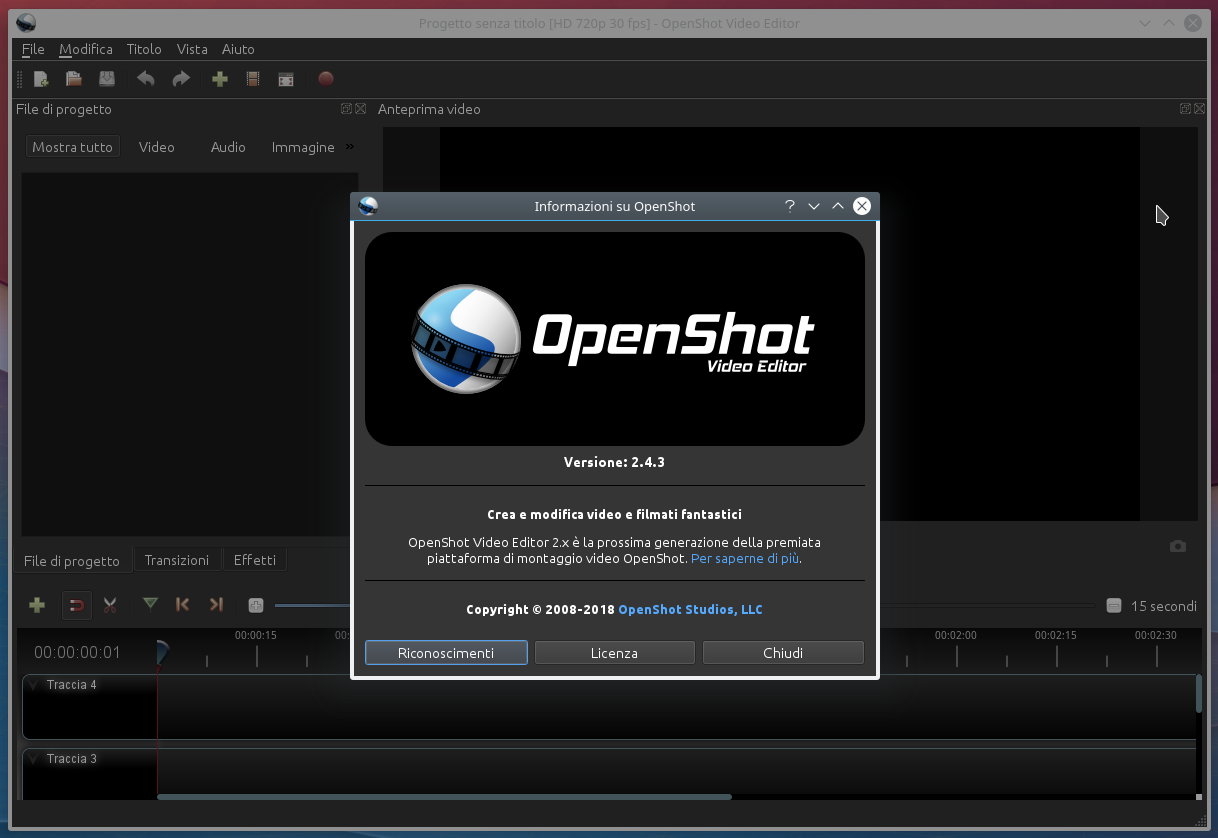Click the zoom button beside 15 secondi
The image size is (1218, 838).
[x=1114, y=606]
